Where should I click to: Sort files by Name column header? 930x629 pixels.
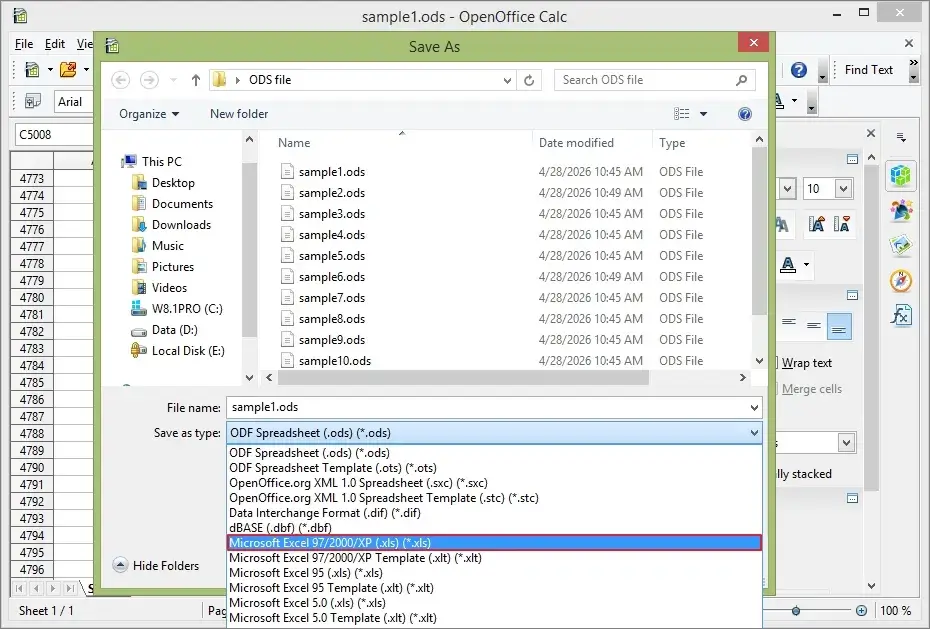tap(294, 143)
